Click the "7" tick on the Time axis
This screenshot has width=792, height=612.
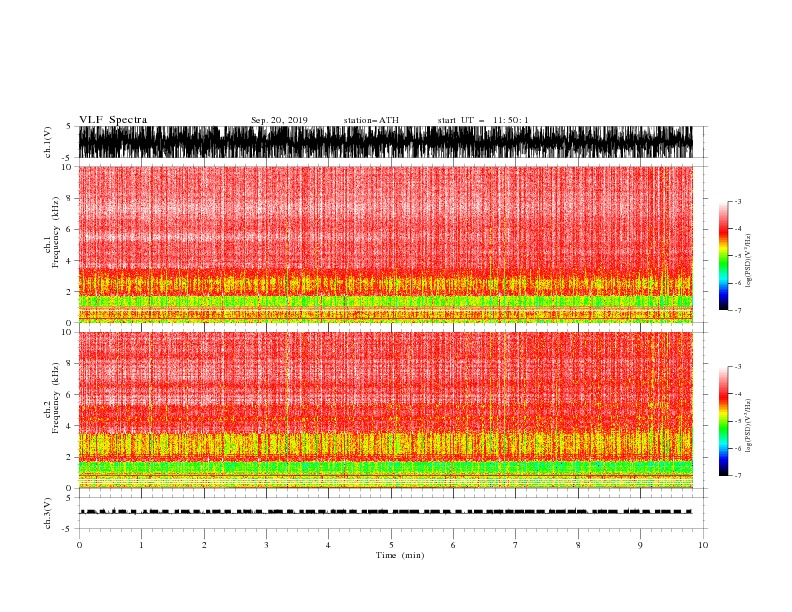(x=516, y=545)
